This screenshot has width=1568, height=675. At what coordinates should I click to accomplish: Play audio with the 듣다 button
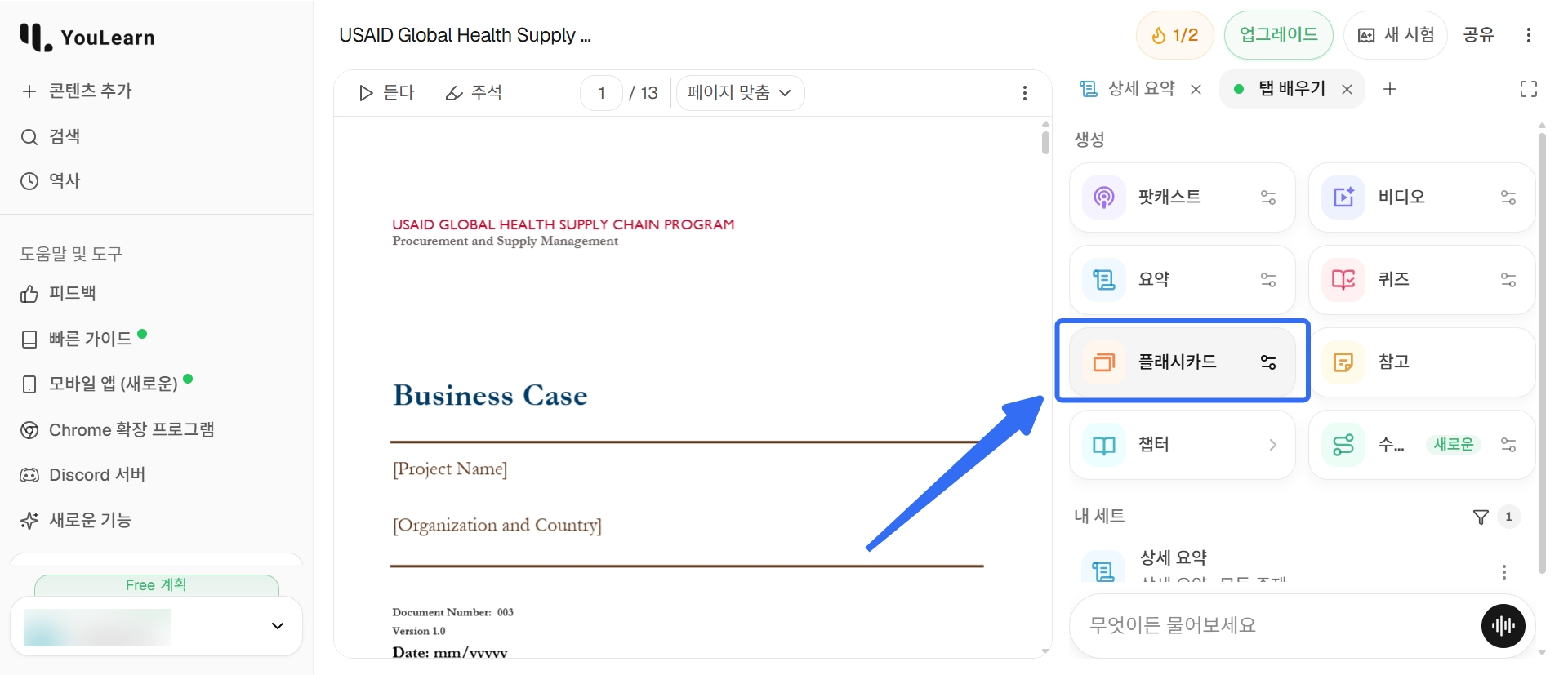[386, 93]
